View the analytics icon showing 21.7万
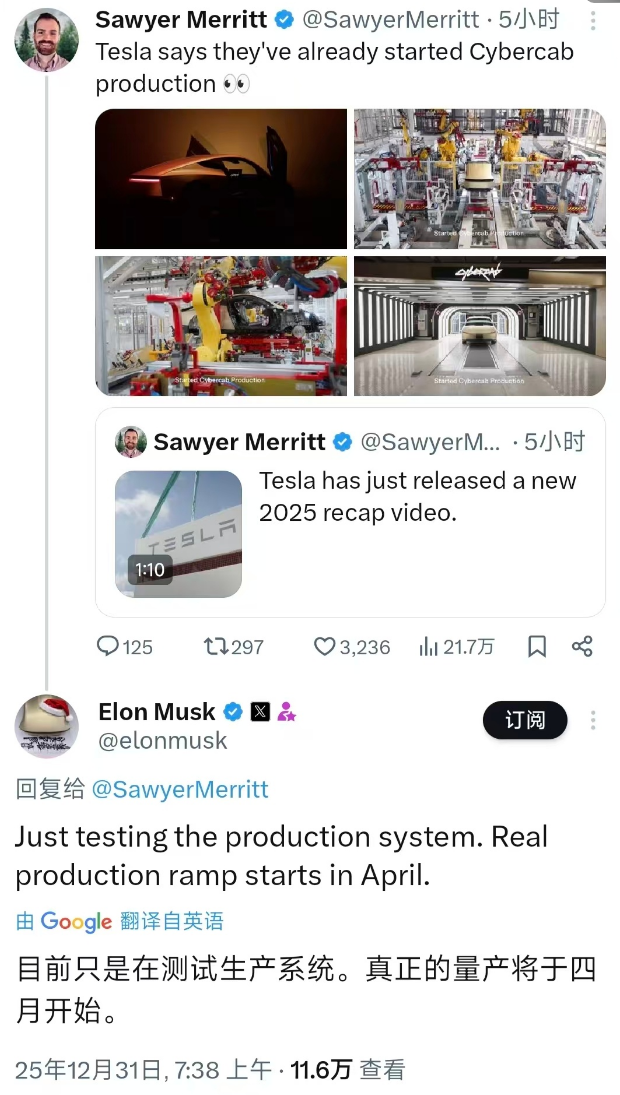Screen dimensions: 620x1095 point(429,647)
